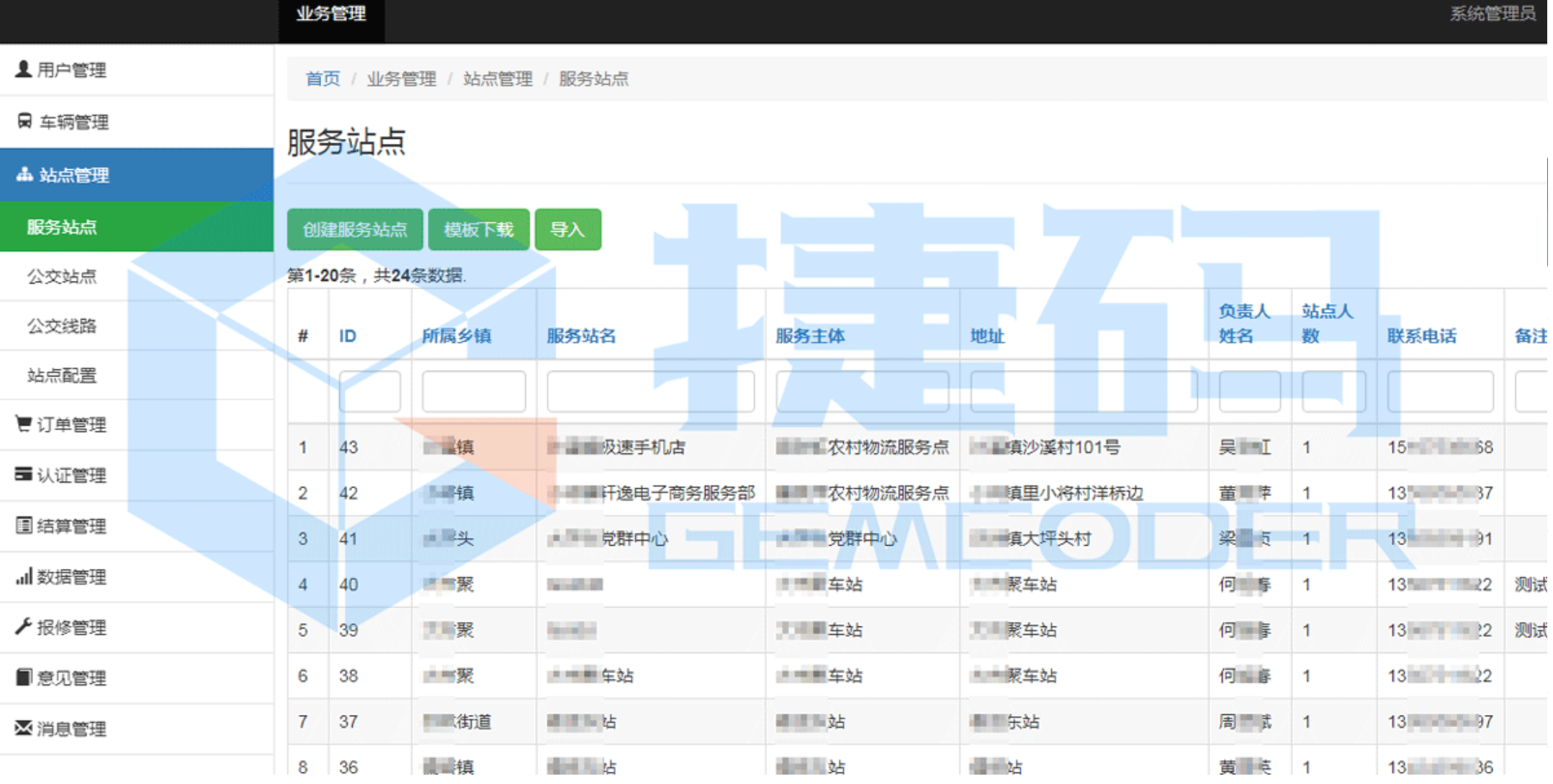This screenshot has height=784, width=1553.
Task: Click the user icon beside 用户管理
Action: (x=23, y=69)
